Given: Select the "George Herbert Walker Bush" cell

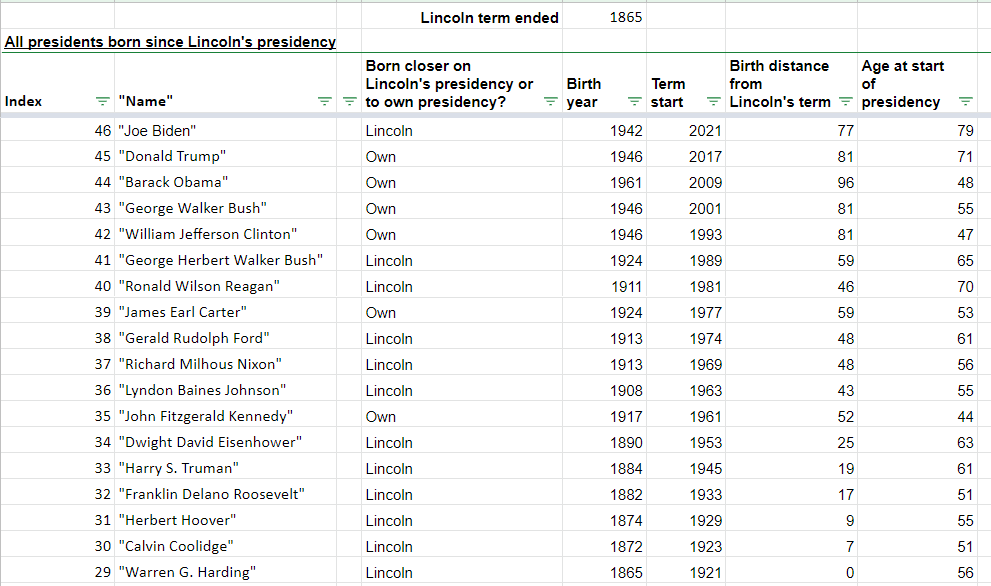Looking at the screenshot, I should coord(226,260).
